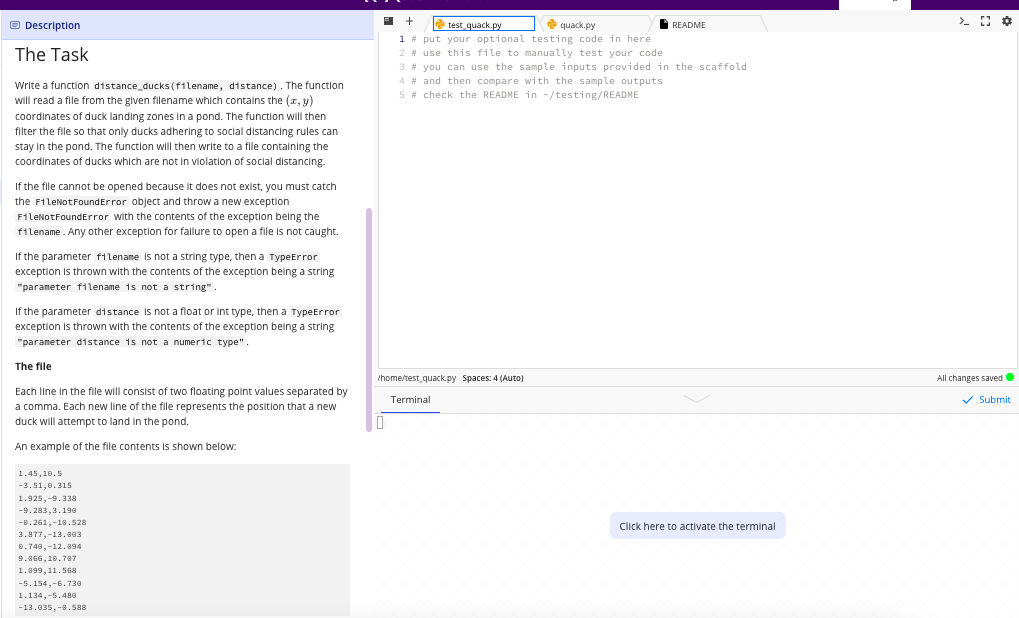Select the Terminal tab
This screenshot has height=618, width=1019.
click(x=411, y=400)
